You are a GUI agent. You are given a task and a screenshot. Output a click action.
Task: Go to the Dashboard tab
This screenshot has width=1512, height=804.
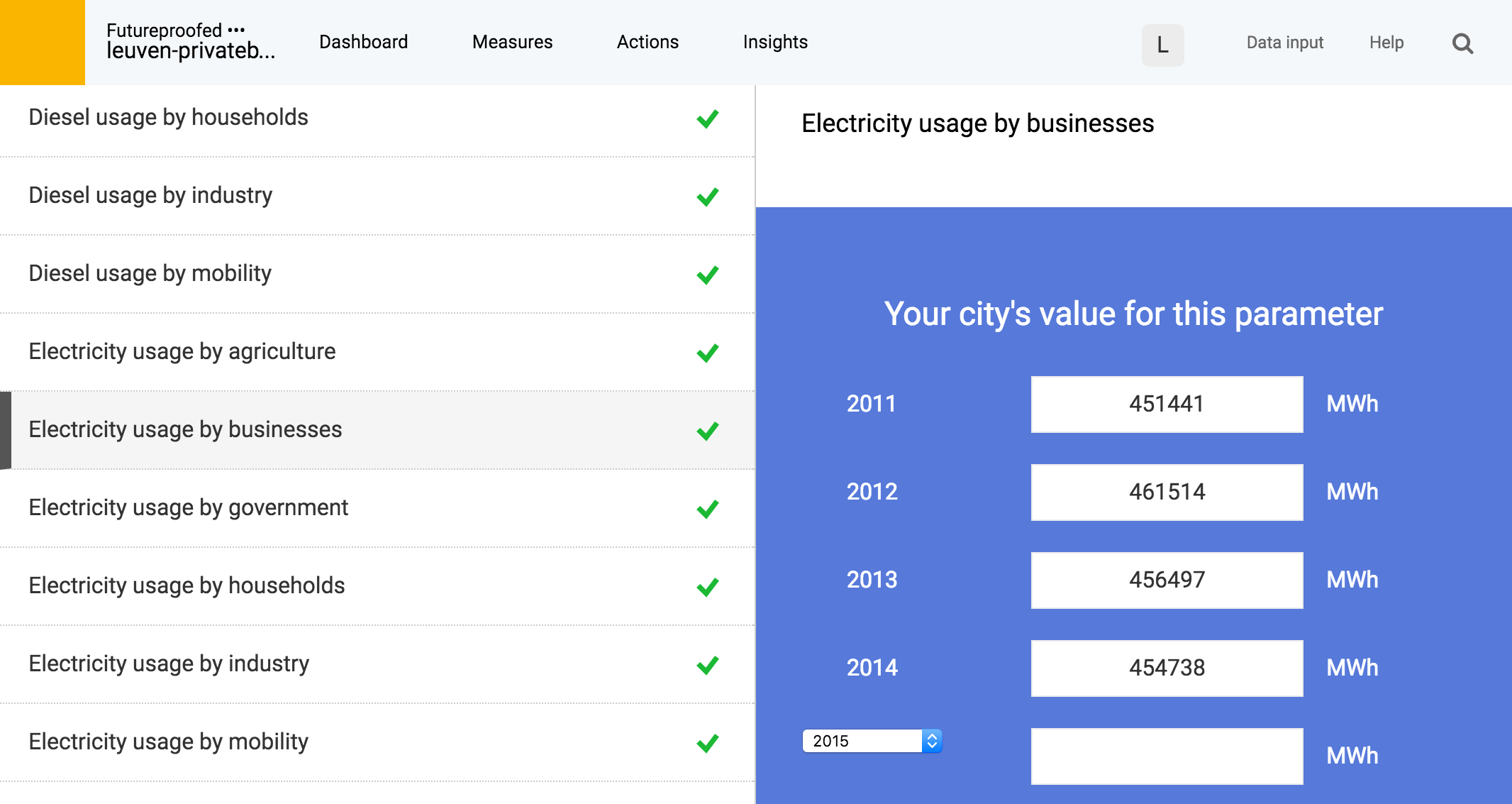(363, 42)
